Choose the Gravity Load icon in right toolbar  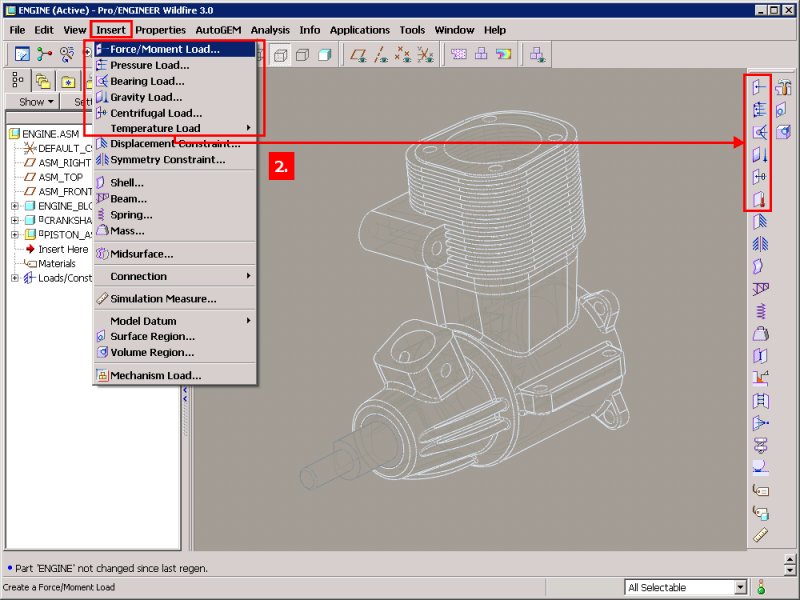coord(759,154)
